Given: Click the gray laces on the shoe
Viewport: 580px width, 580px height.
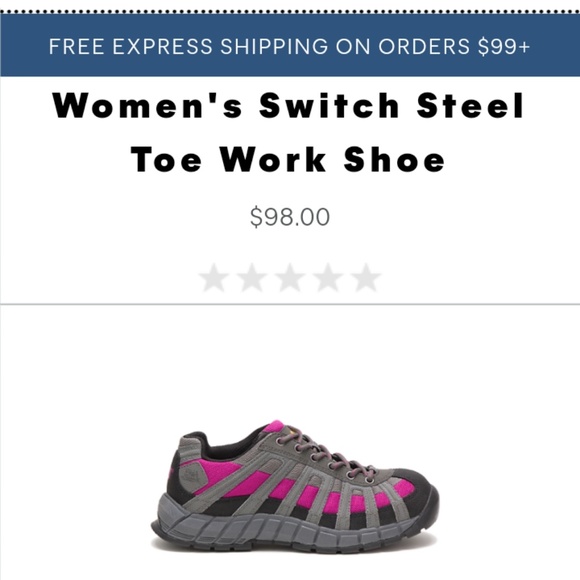Looking at the screenshot, I should [326, 455].
